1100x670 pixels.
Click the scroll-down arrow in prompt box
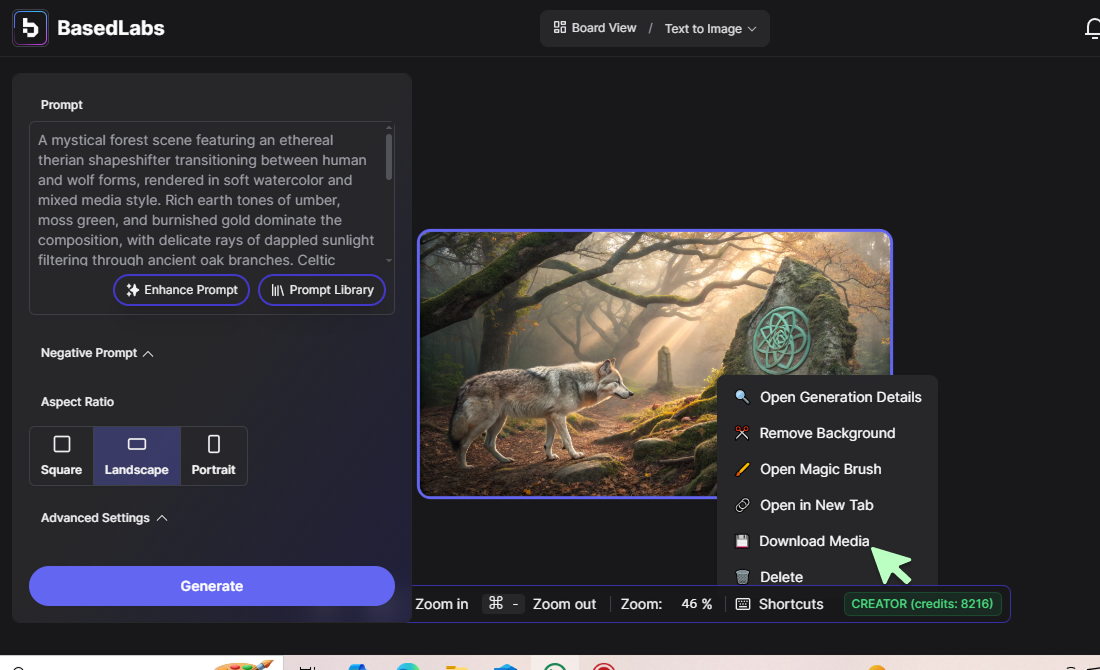[389, 260]
